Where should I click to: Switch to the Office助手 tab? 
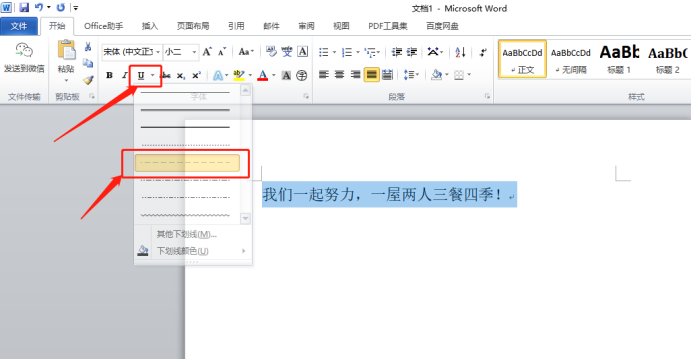104,26
